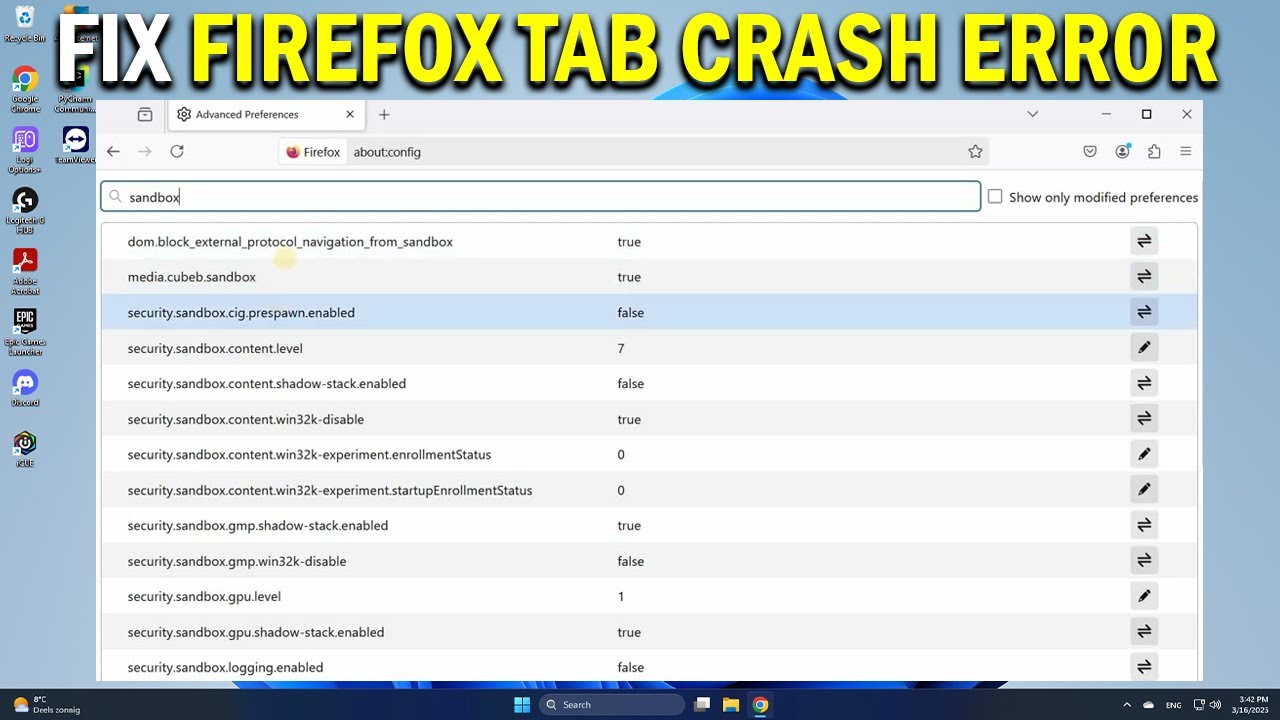Click value 7 of security.sandbox.content.level
Image resolution: width=1280 pixels, height=720 pixels.
click(621, 348)
